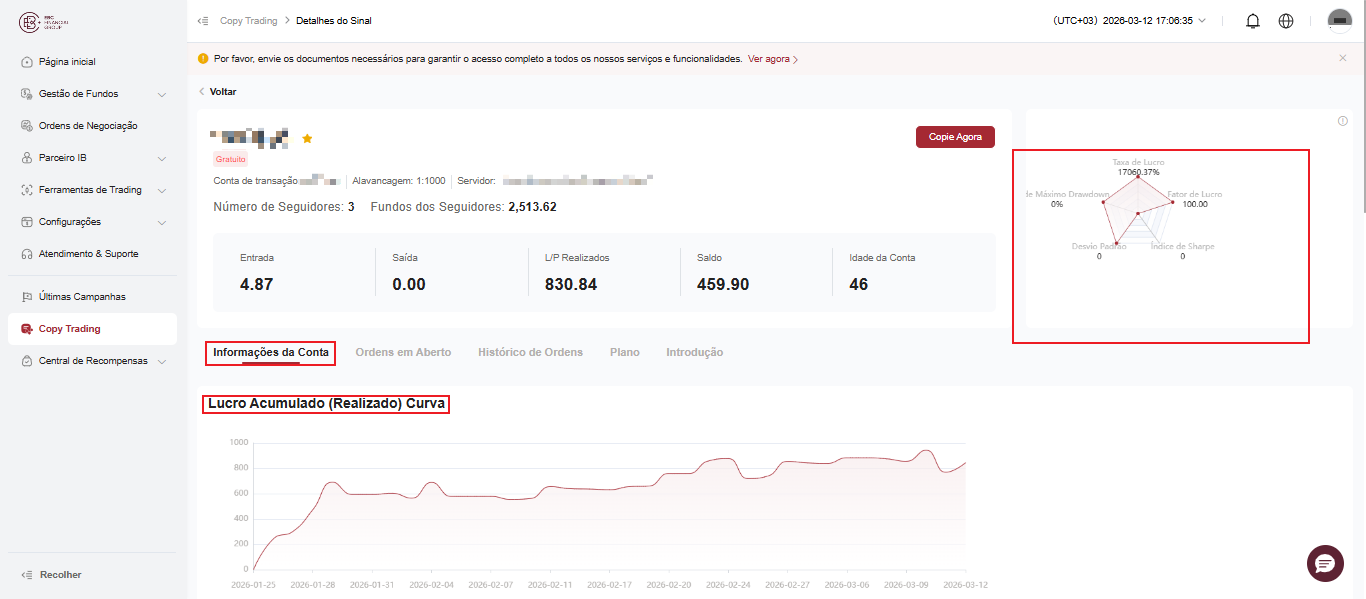Screen dimensions: 1366x599
Task: Click the Copie Agora button
Action: point(955,137)
